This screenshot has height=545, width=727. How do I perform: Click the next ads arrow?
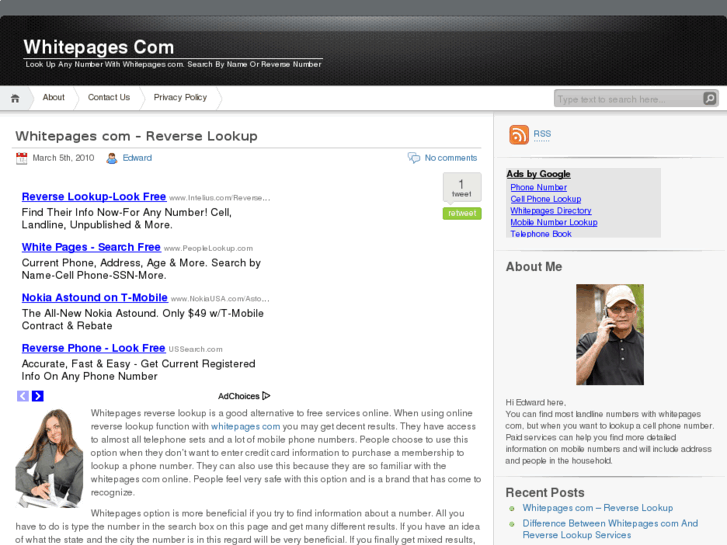tap(38, 396)
